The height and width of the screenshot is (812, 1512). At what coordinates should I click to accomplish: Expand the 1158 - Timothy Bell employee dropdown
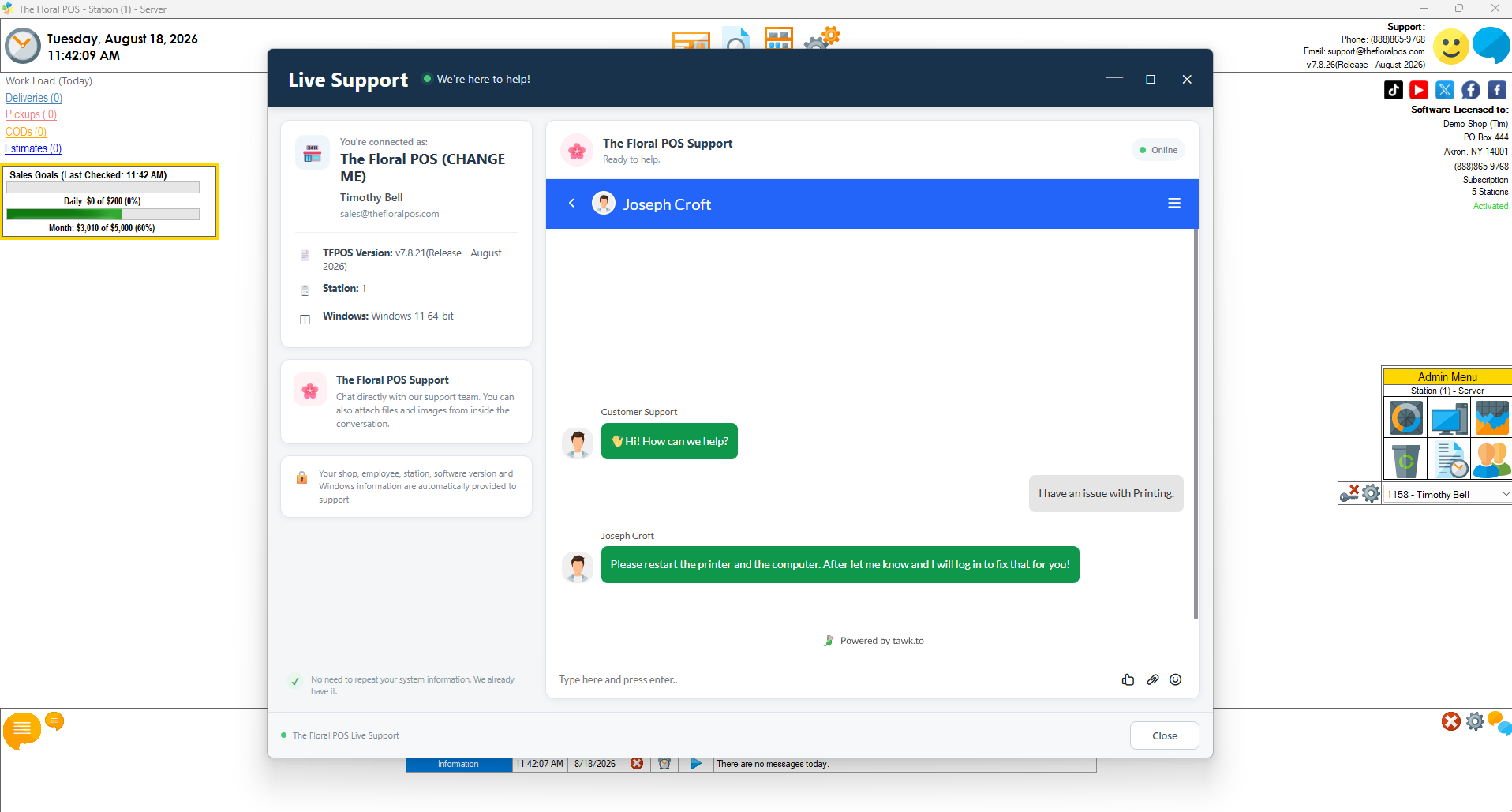coord(1506,494)
